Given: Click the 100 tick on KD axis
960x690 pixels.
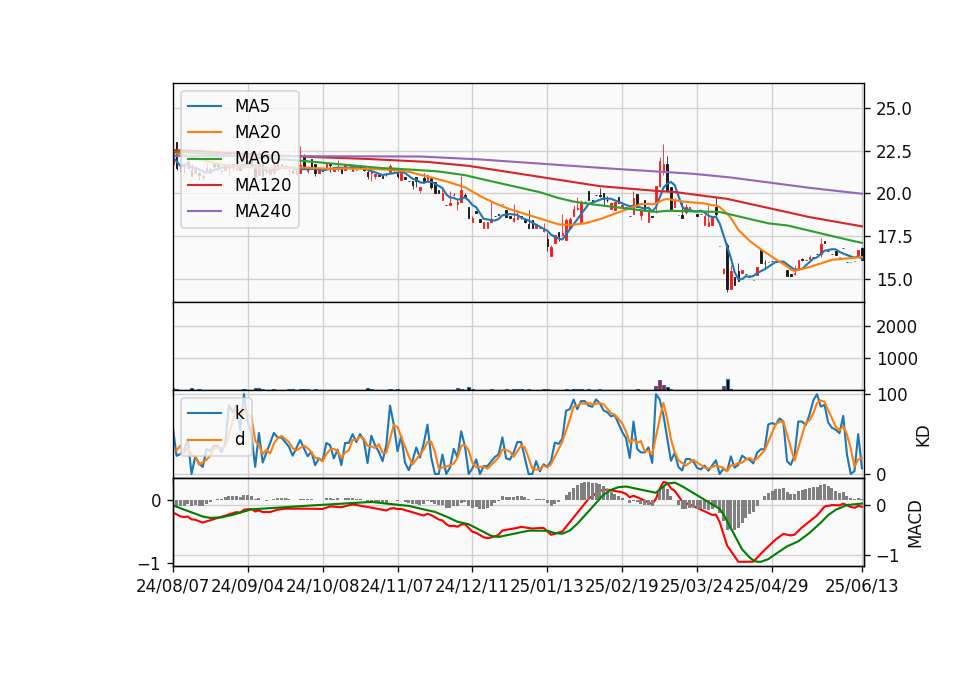Looking at the screenshot, I should tap(892, 395).
